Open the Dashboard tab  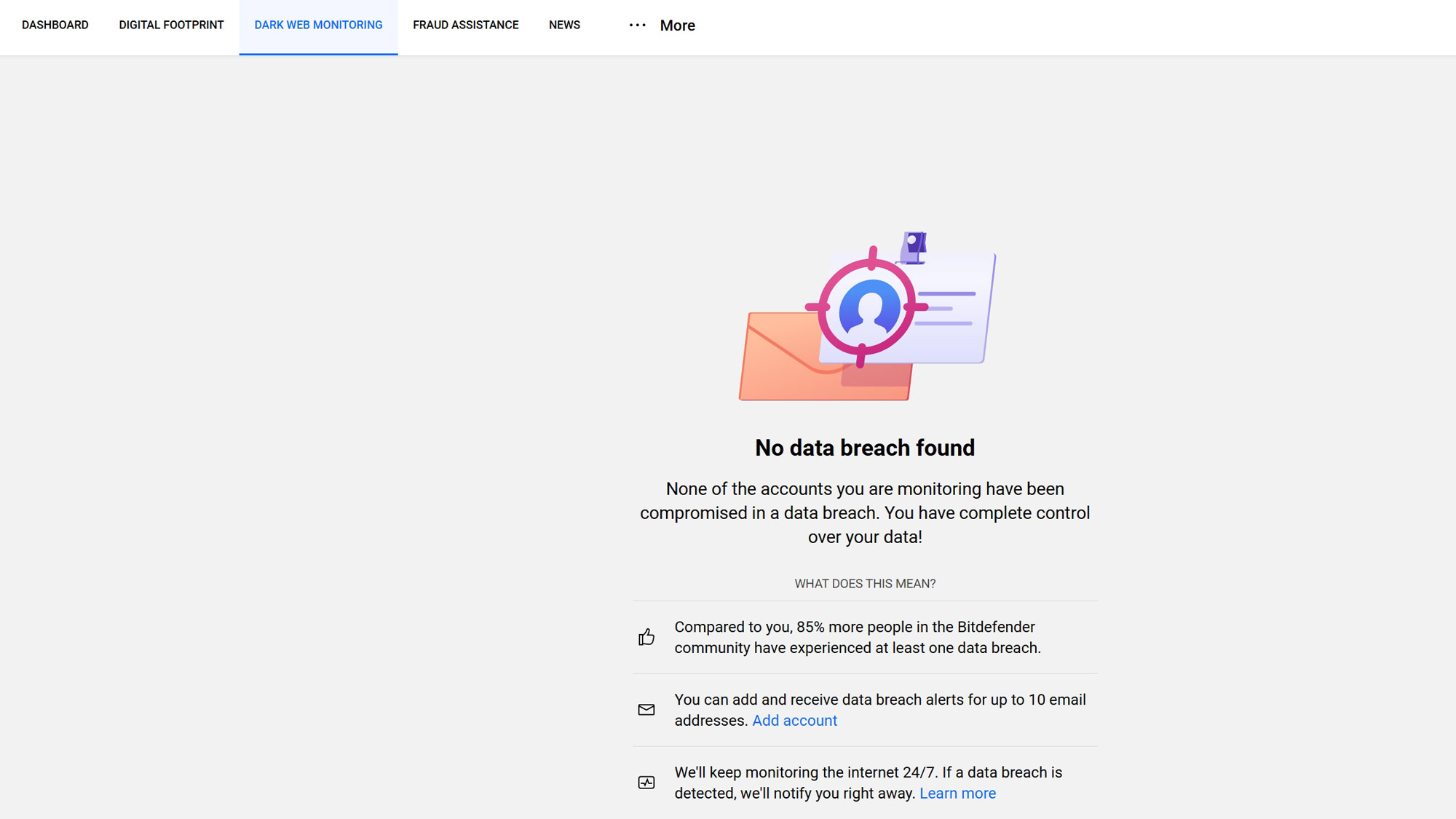[55, 25]
